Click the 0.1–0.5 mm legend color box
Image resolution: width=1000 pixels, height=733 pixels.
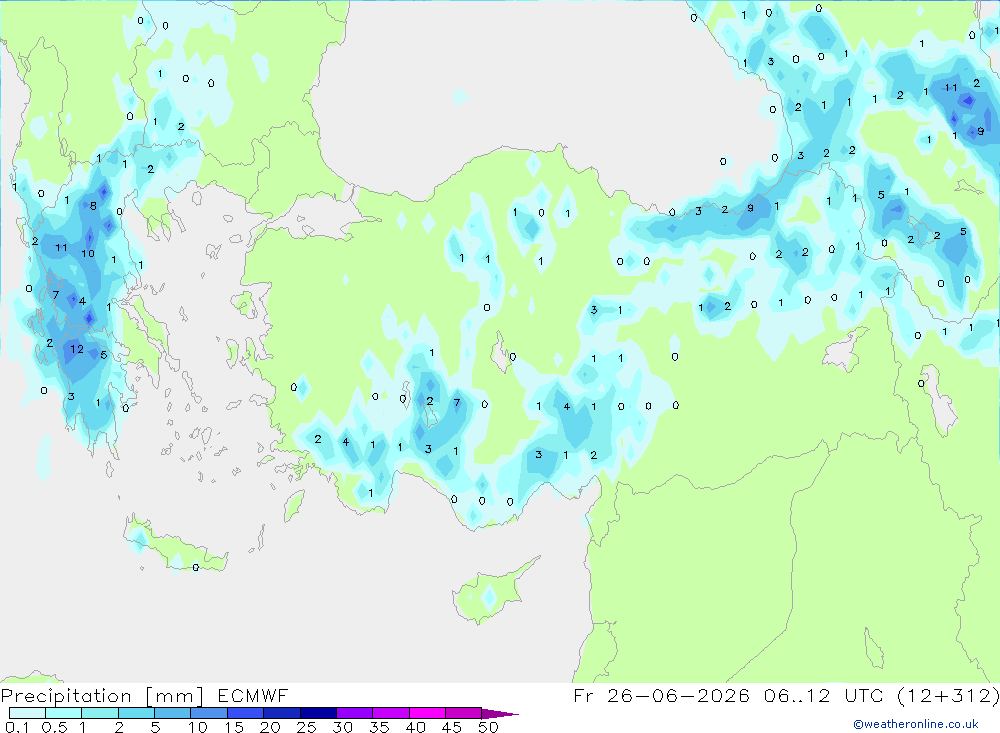tap(27, 713)
